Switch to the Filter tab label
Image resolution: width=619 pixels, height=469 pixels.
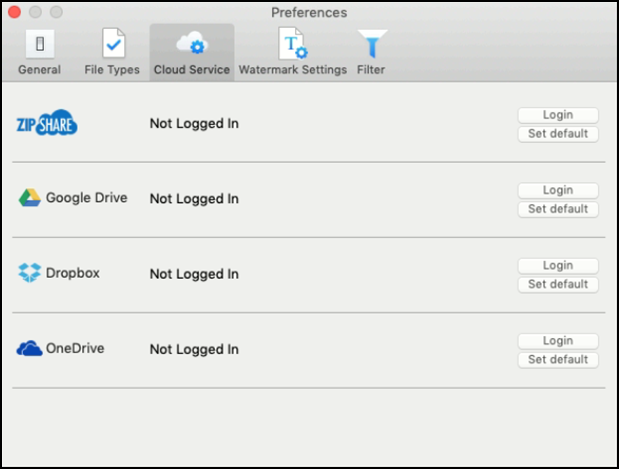coord(371,70)
